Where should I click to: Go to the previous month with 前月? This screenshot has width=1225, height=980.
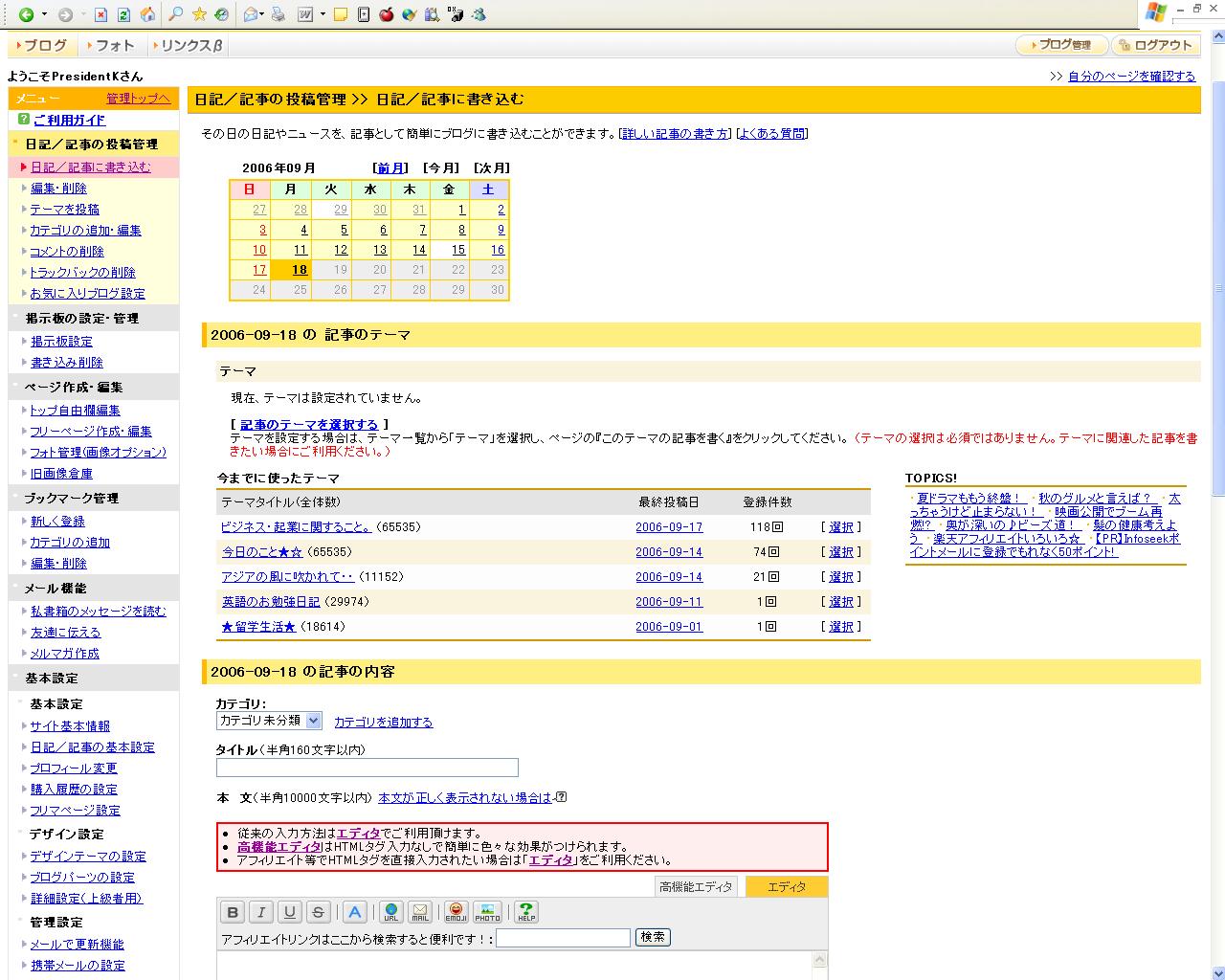390,168
